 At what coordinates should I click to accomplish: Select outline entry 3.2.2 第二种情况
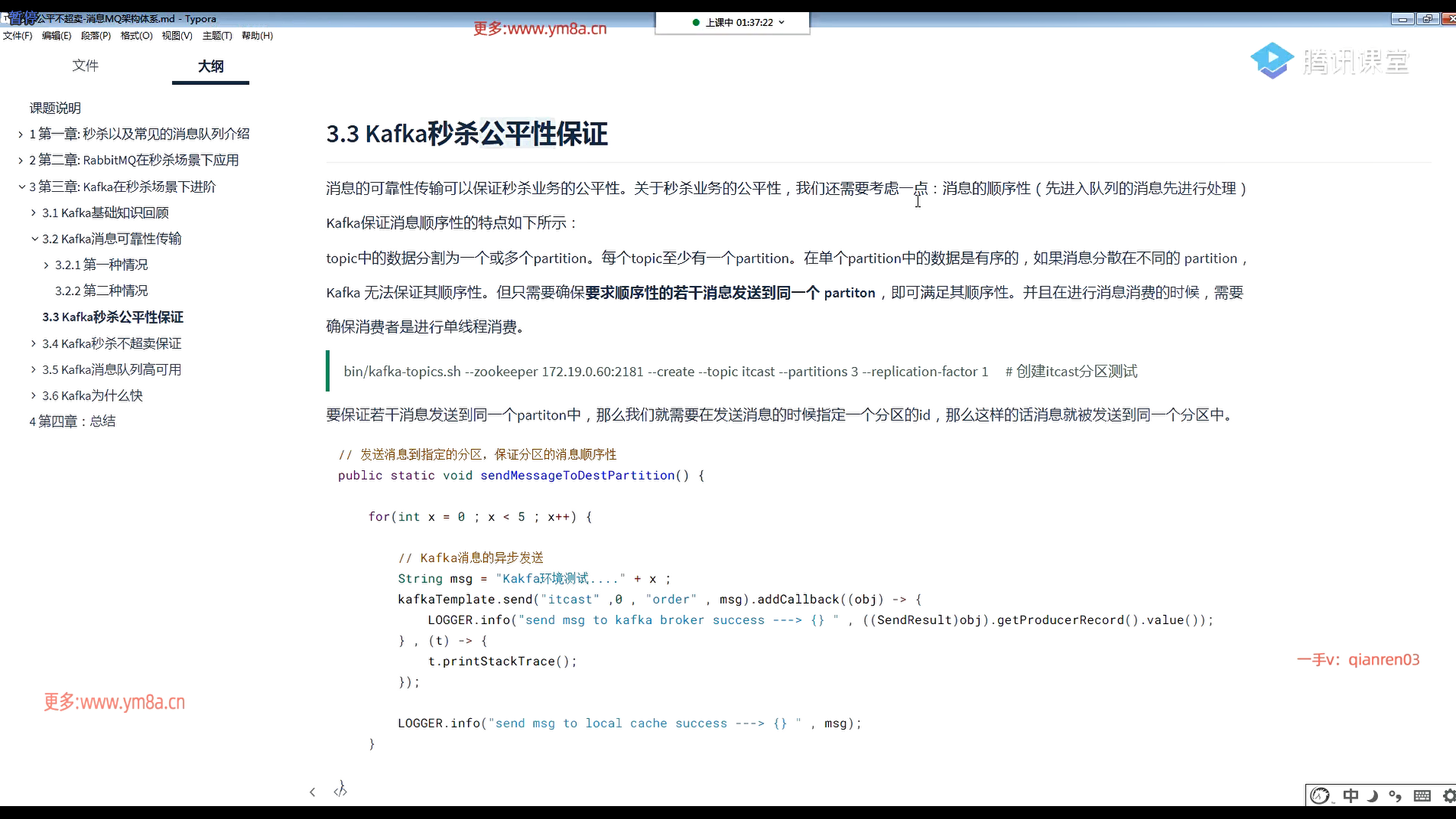(101, 291)
